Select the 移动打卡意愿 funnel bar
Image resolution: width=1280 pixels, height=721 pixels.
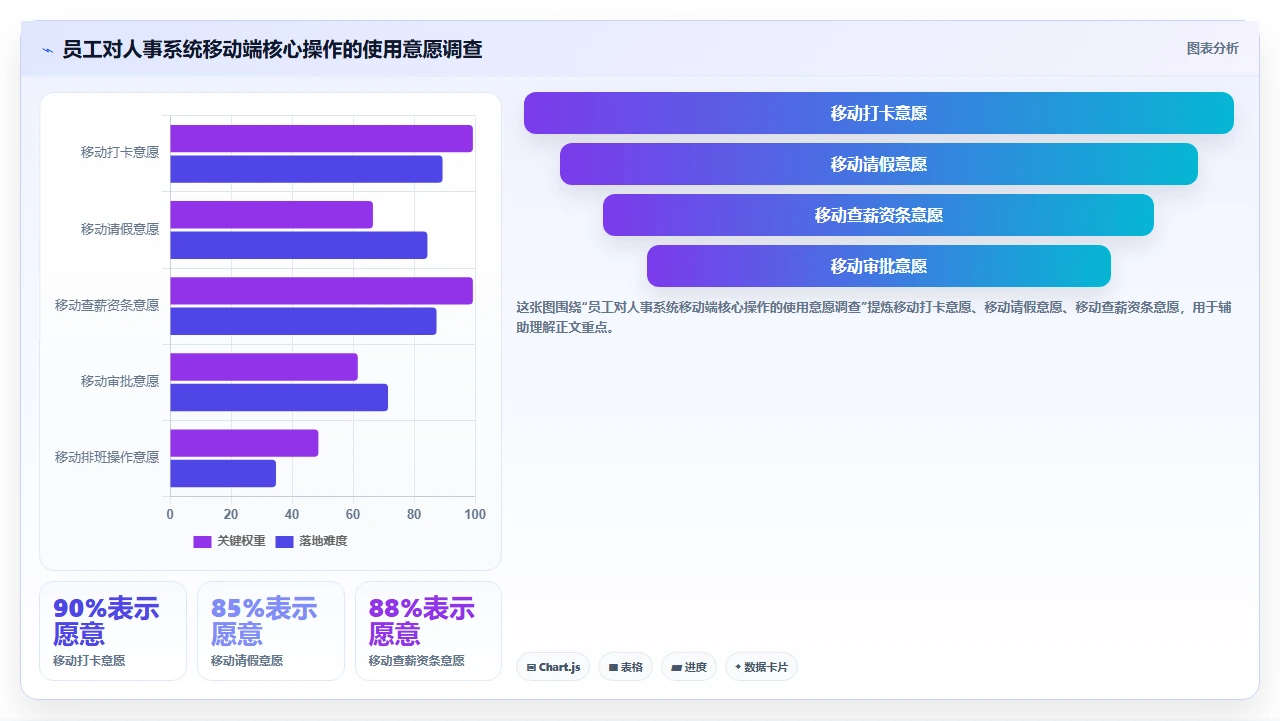[878, 113]
